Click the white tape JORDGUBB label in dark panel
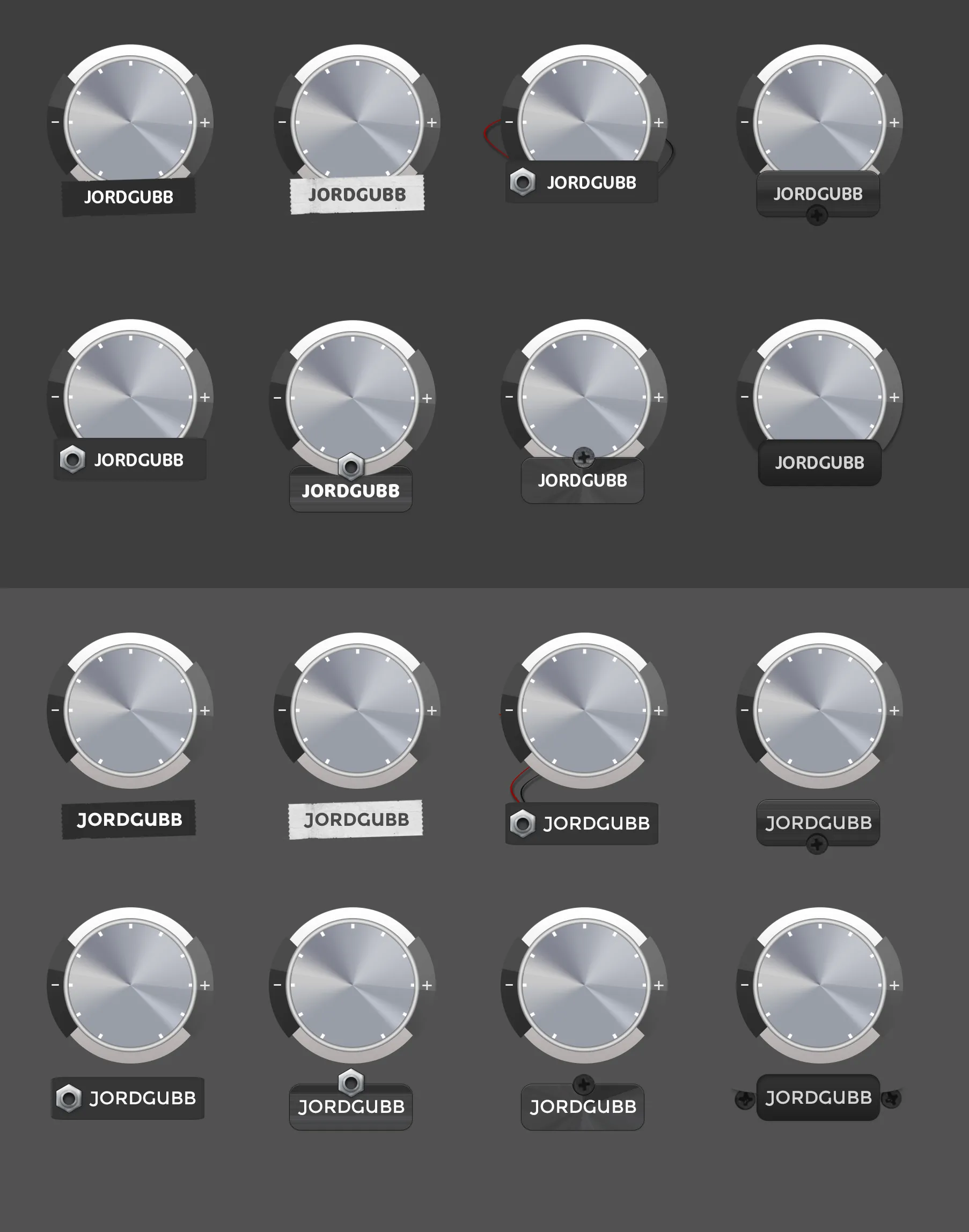 point(357,195)
